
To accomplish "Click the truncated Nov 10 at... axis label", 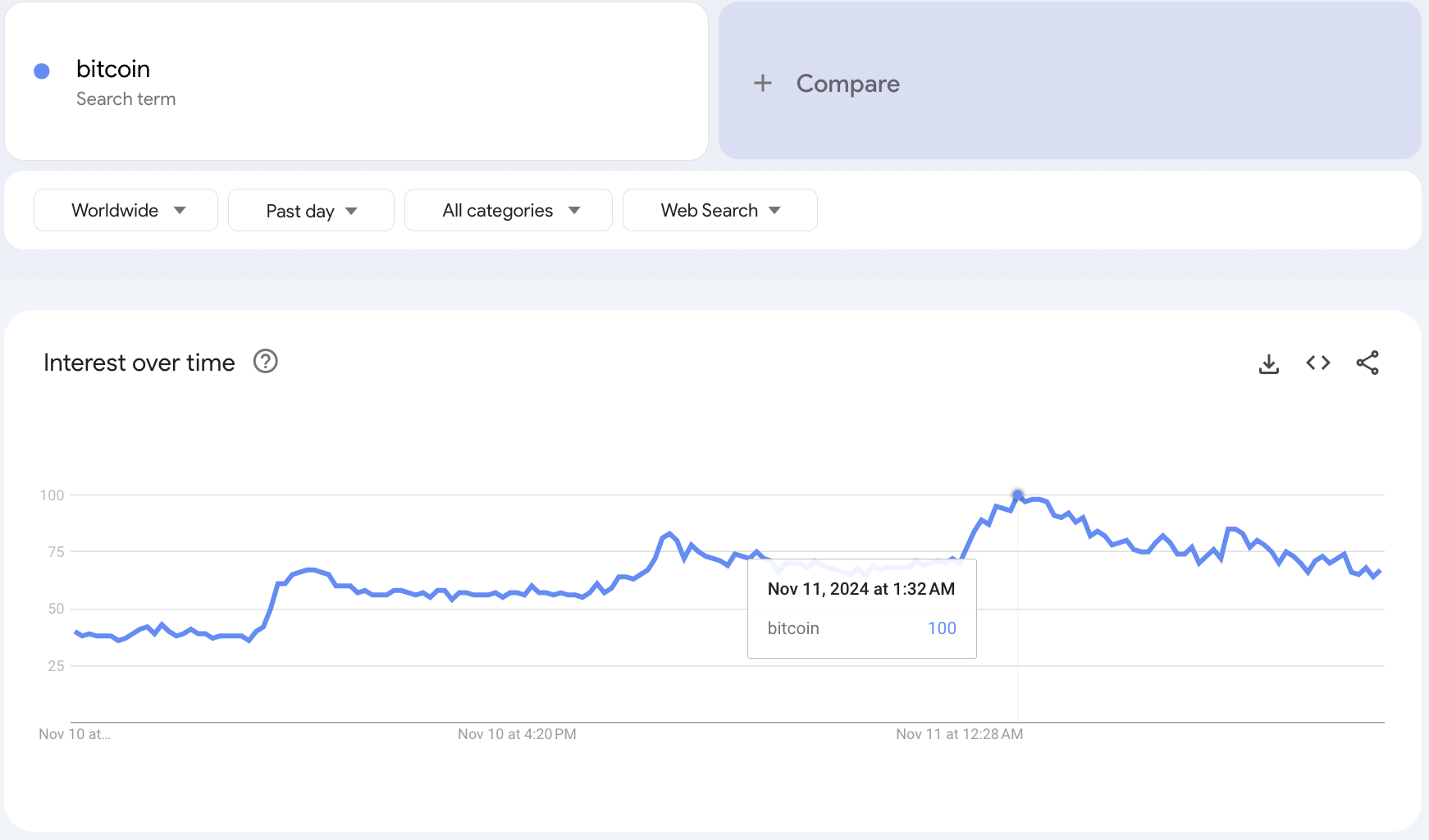I will tap(74, 734).
